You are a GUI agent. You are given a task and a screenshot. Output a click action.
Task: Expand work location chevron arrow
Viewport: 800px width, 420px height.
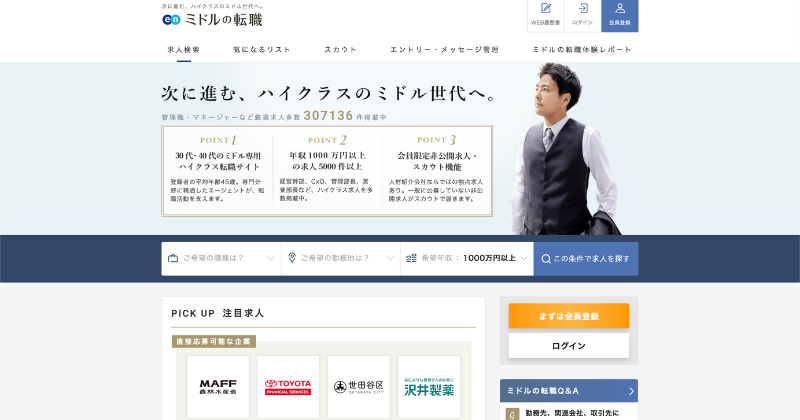click(390, 258)
